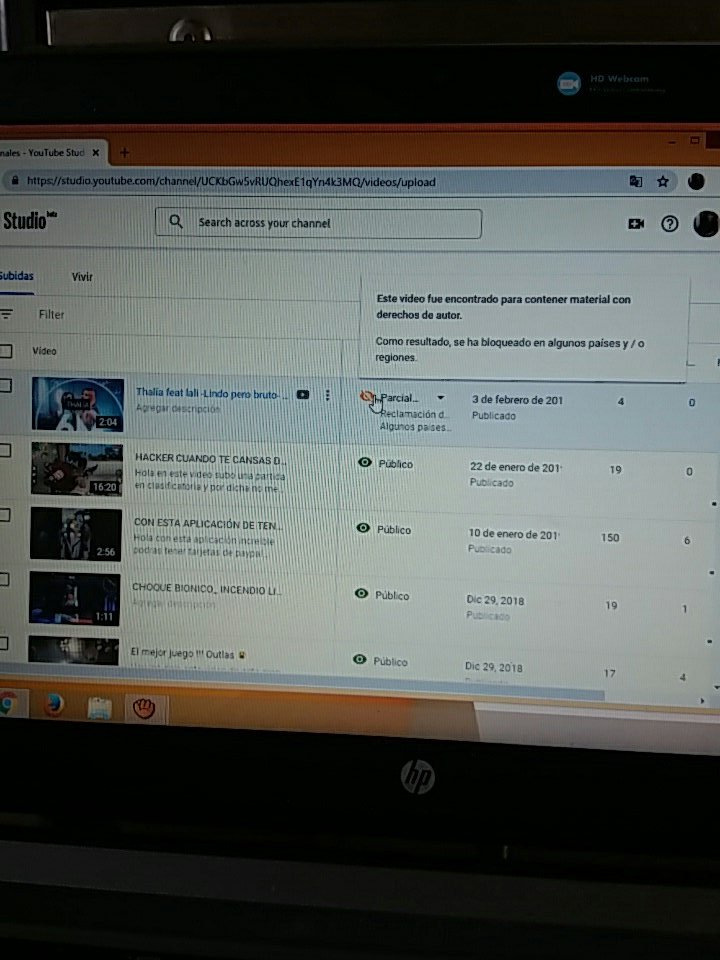Open three-dot options for Thalía video
This screenshot has width=720, height=960.
328,396
